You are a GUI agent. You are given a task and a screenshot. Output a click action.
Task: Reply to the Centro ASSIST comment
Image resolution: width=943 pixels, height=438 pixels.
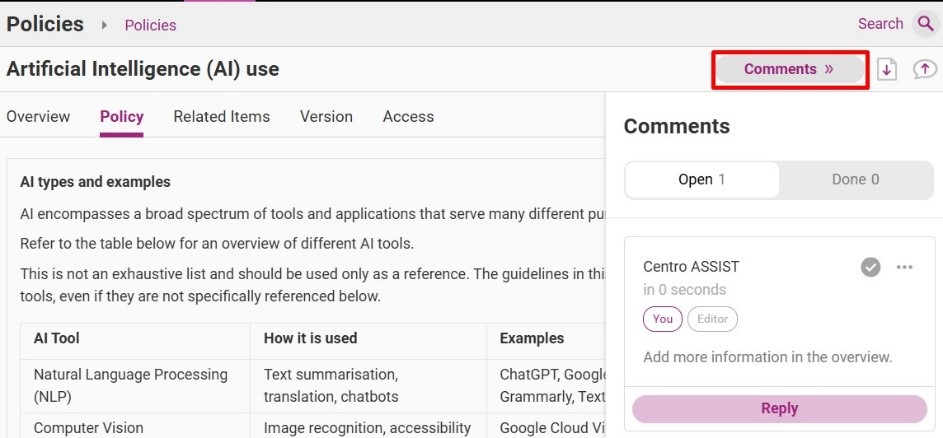(779, 409)
